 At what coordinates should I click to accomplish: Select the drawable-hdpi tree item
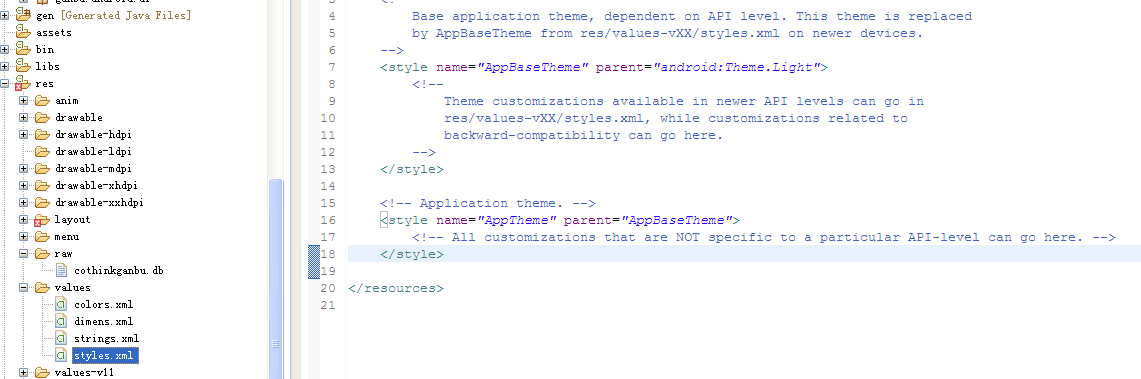(x=93, y=135)
